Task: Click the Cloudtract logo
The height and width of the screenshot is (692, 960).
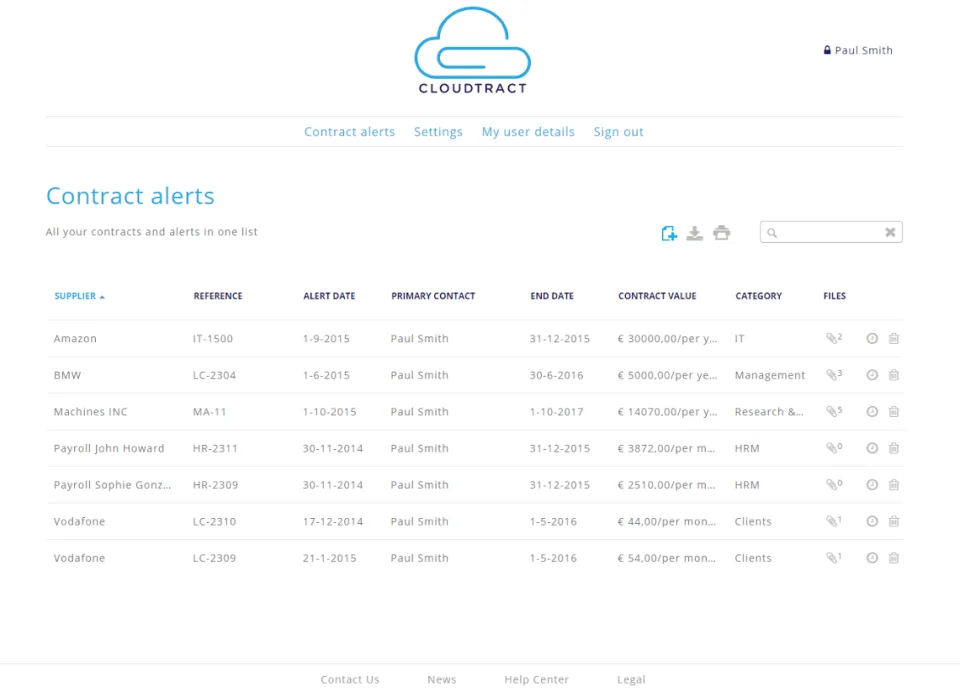Action: click(x=473, y=50)
